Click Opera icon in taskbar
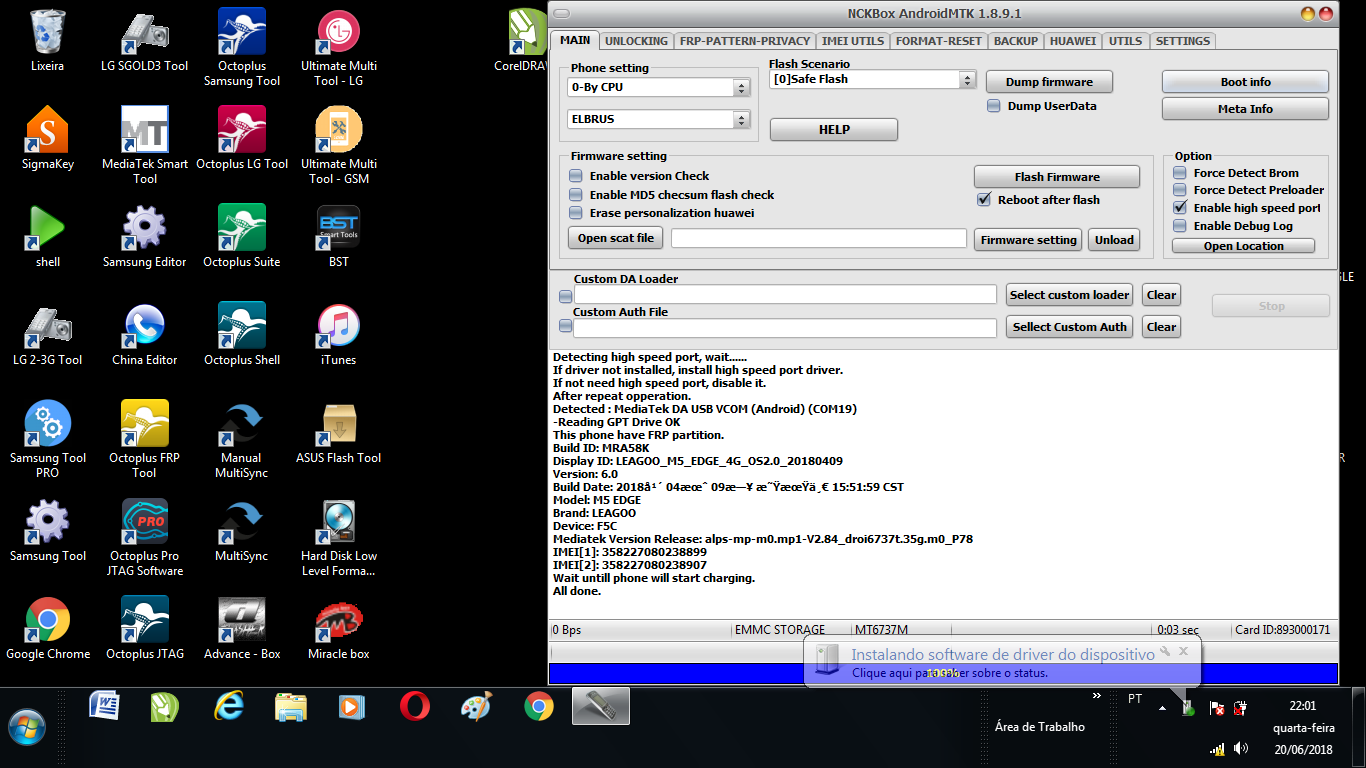Screen dimensions: 1366x768 [x=414, y=707]
